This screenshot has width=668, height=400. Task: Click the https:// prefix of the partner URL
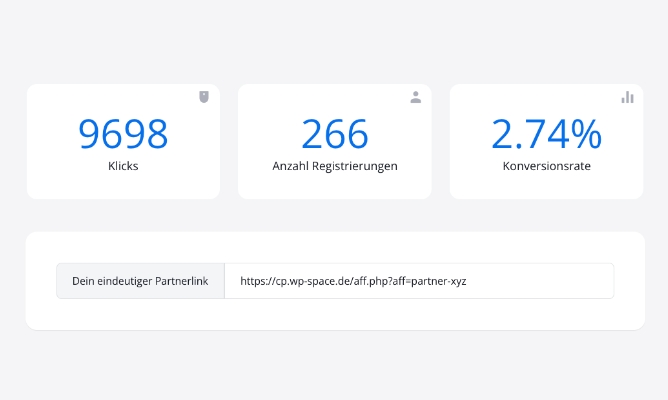pyautogui.click(x=256, y=282)
